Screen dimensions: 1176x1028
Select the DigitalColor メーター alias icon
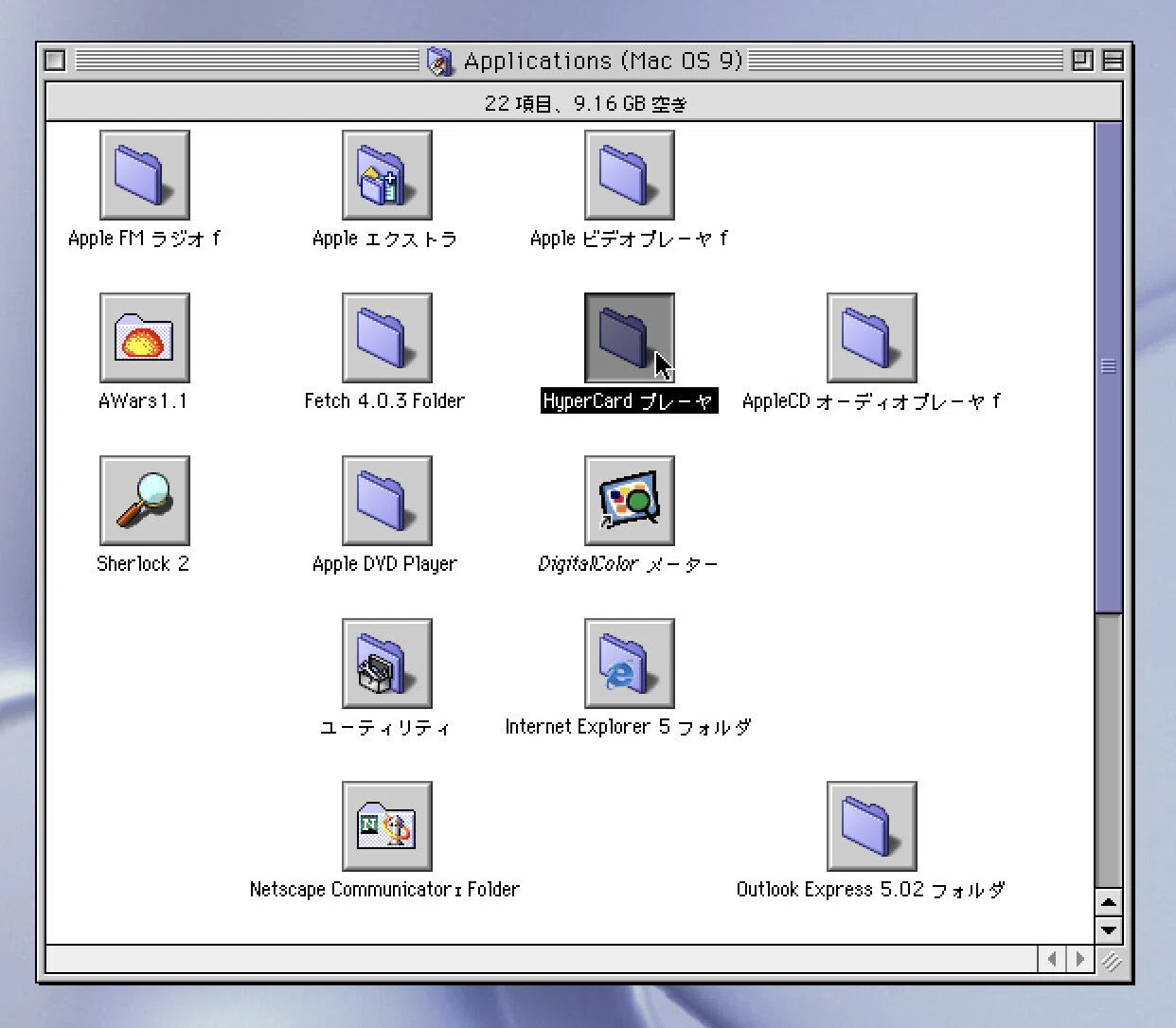coord(630,501)
